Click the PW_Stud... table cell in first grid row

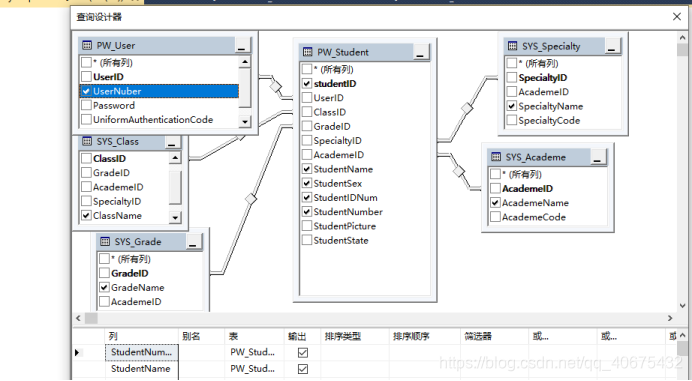pyautogui.click(x=255, y=352)
